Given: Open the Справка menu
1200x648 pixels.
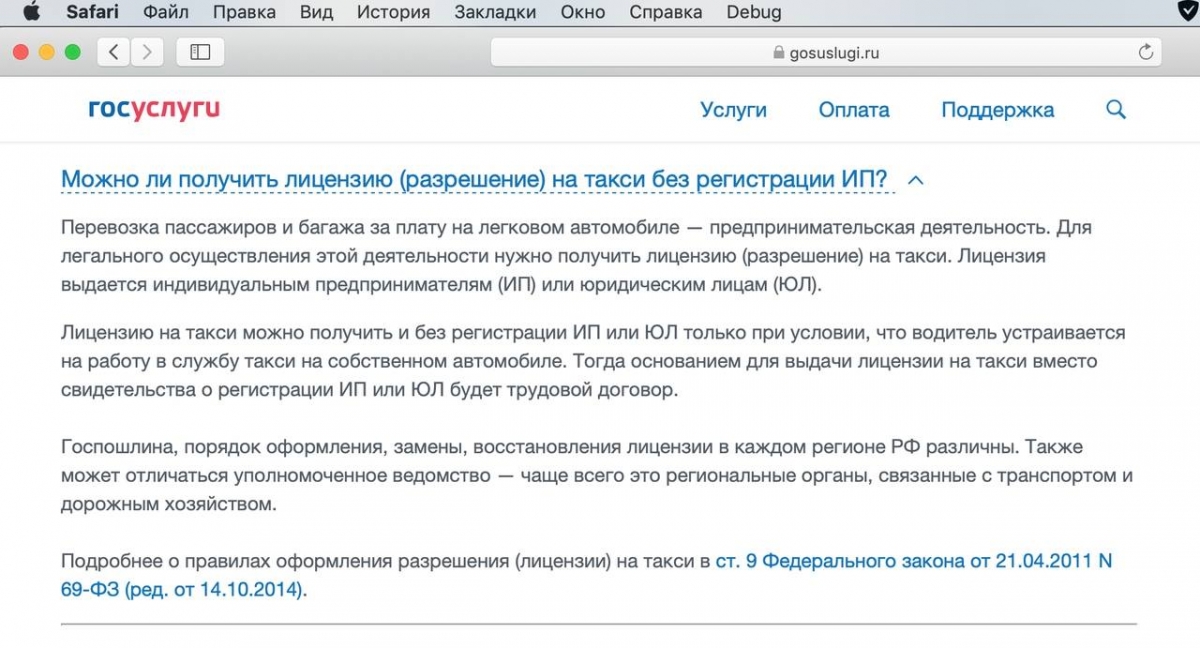Looking at the screenshot, I should coord(667,13).
